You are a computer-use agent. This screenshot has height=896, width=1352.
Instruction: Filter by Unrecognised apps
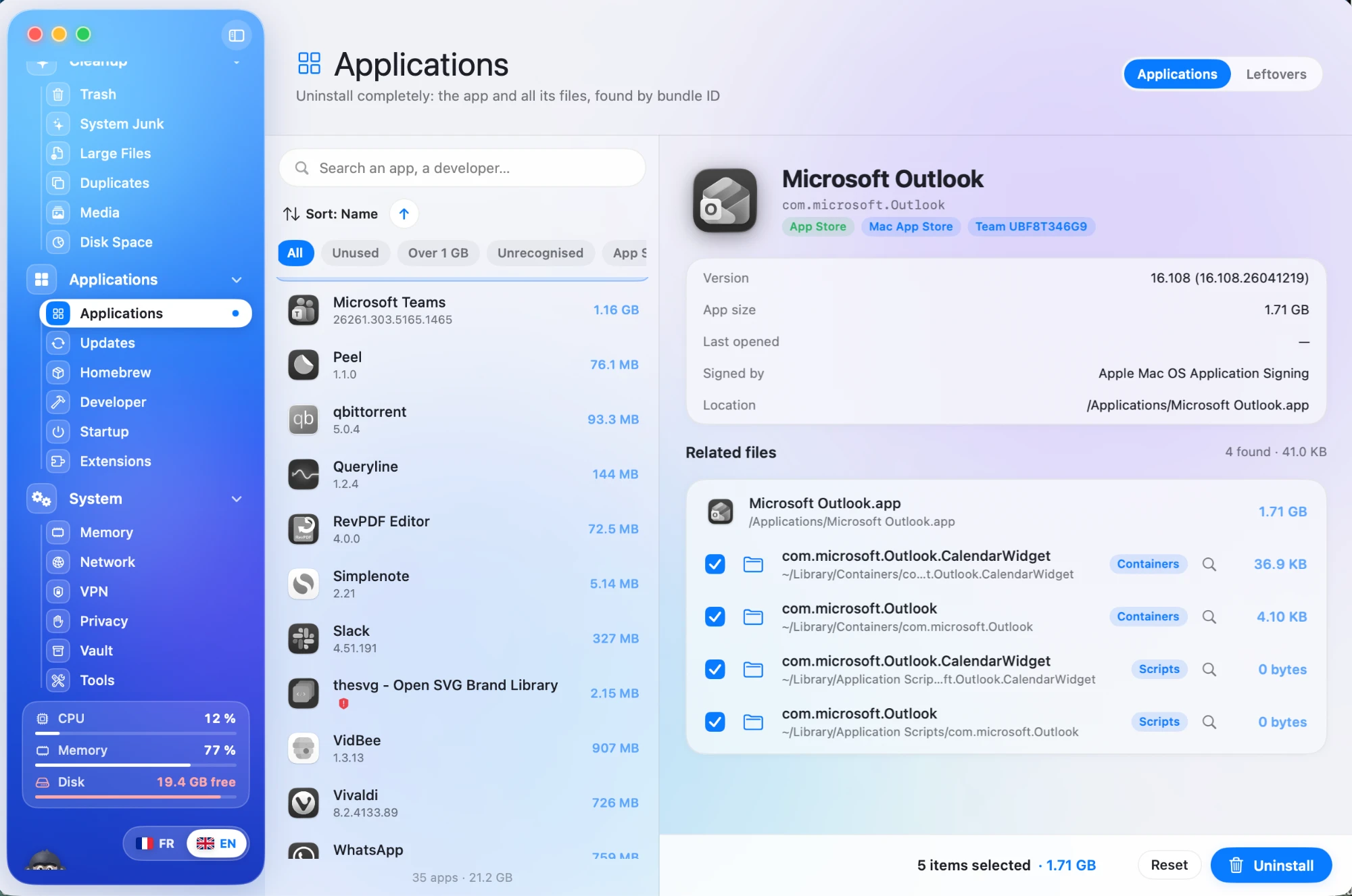tap(540, 253)
